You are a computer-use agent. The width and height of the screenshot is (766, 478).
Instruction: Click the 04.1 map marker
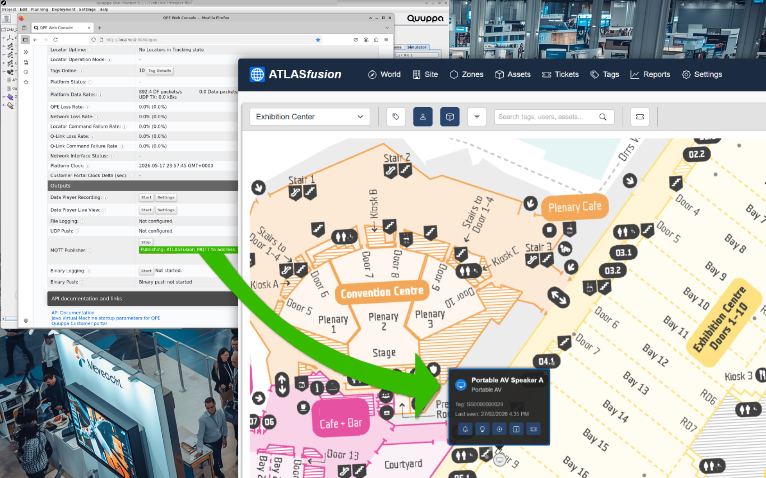pyautogui.click(x=547, y=362)
